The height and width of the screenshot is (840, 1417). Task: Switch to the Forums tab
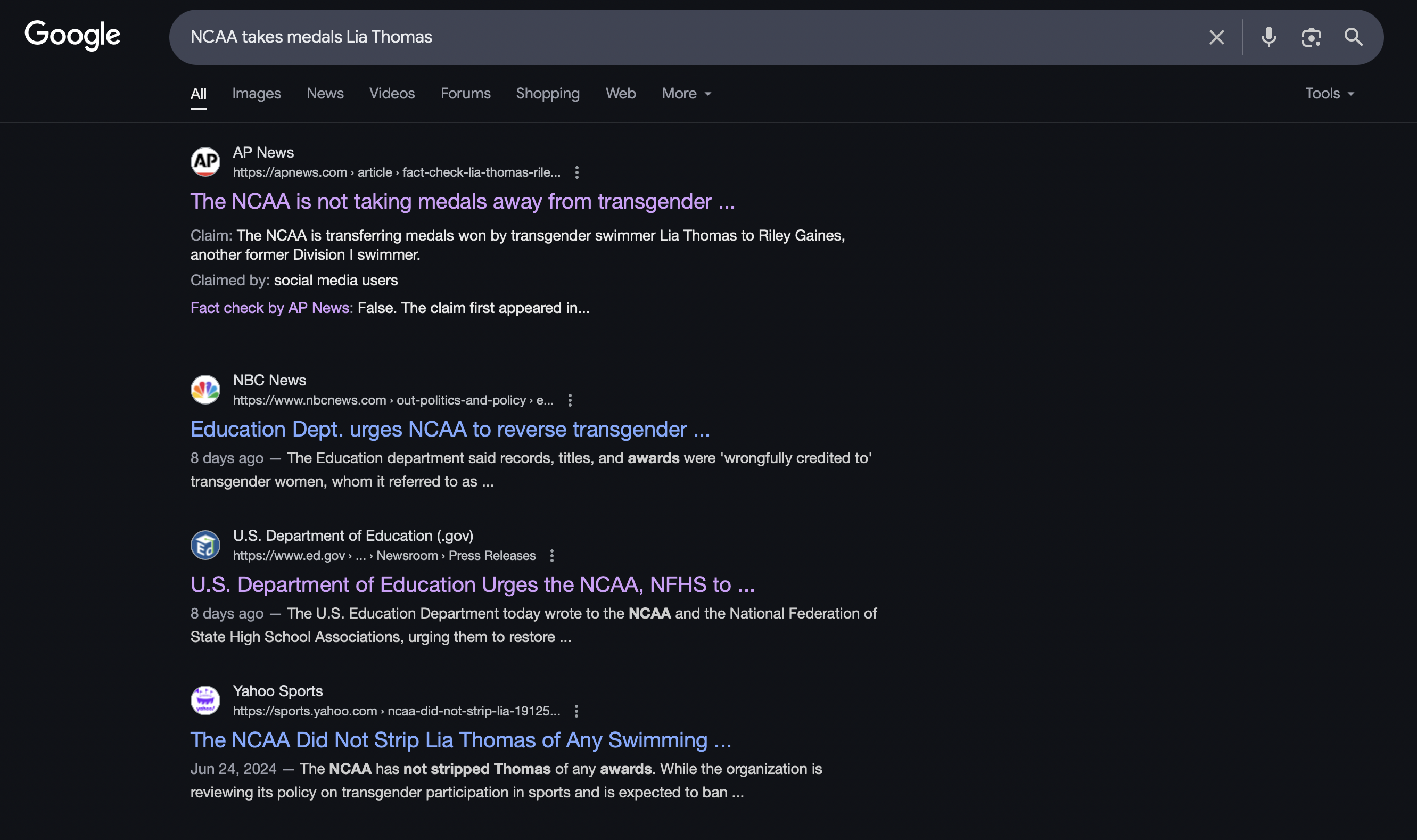click(x=465, y=93)
